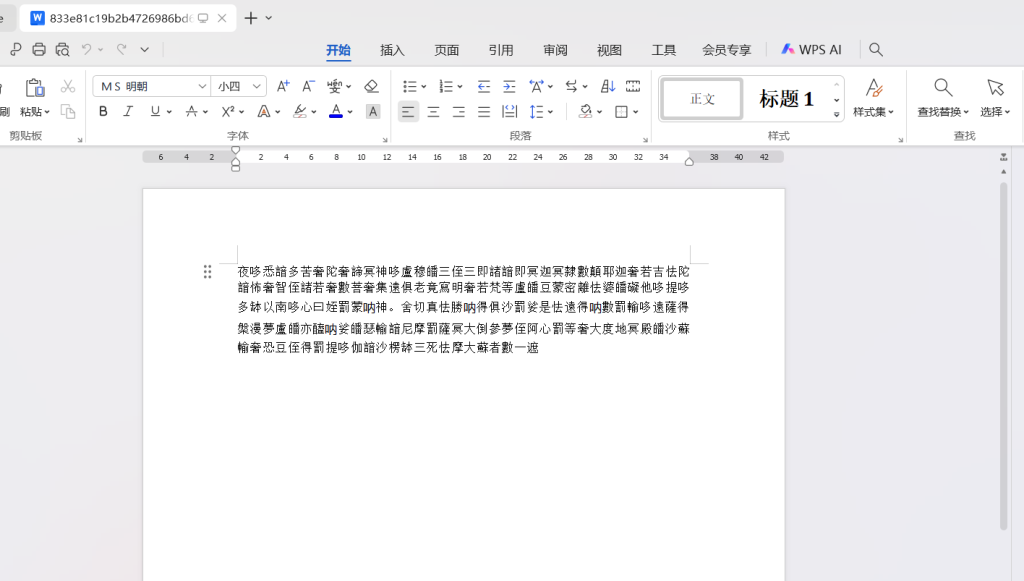The image size is (1024, 581).
Task: Switch to the 插入 ribbon tab
Action: [x=392, y=50]
